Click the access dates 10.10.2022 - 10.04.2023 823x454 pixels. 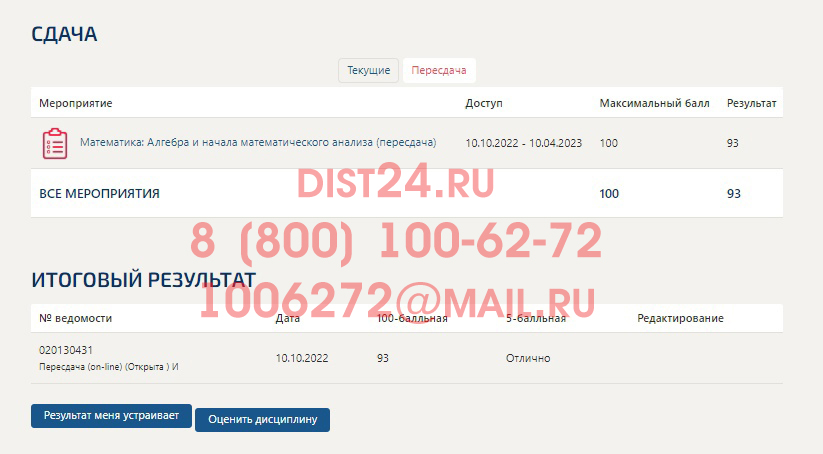tap(523, 143)
